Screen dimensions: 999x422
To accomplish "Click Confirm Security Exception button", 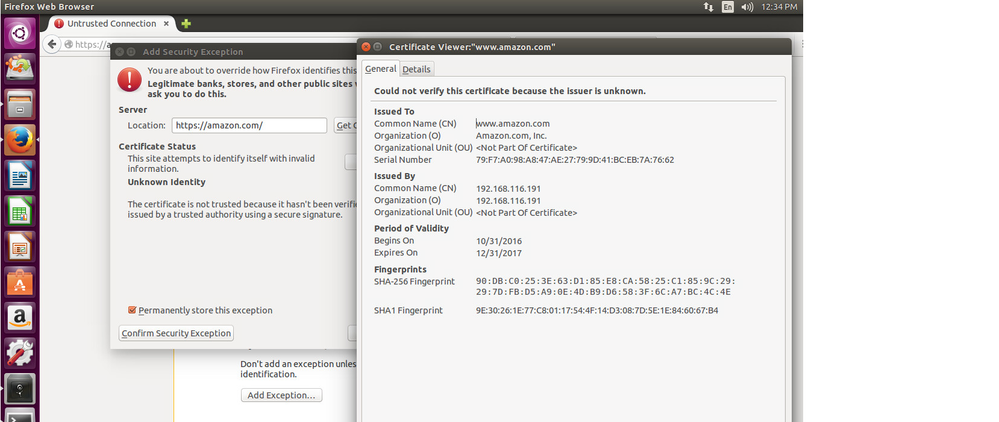I will click(x=176, y=333).
